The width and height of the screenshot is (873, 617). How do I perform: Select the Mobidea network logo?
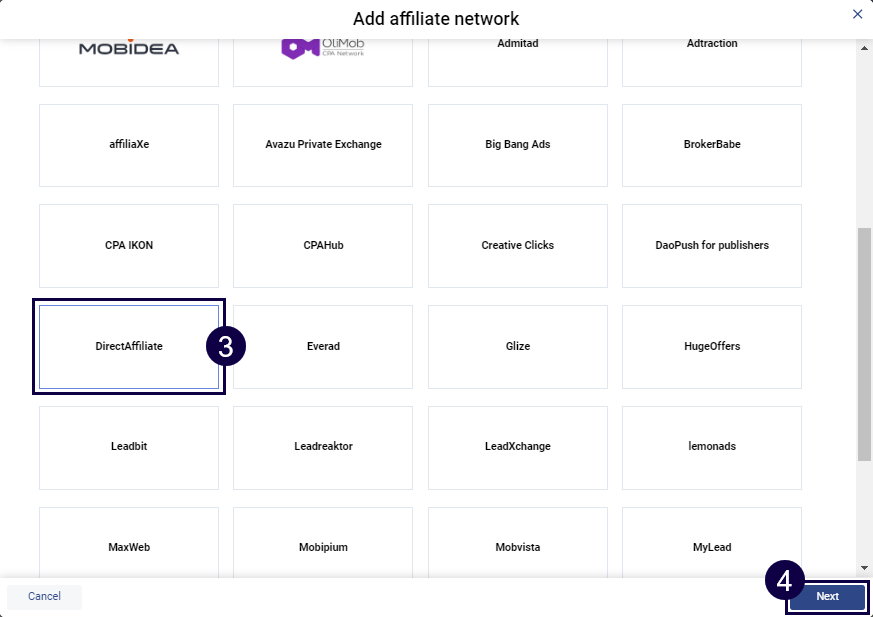tap(128, 46)
